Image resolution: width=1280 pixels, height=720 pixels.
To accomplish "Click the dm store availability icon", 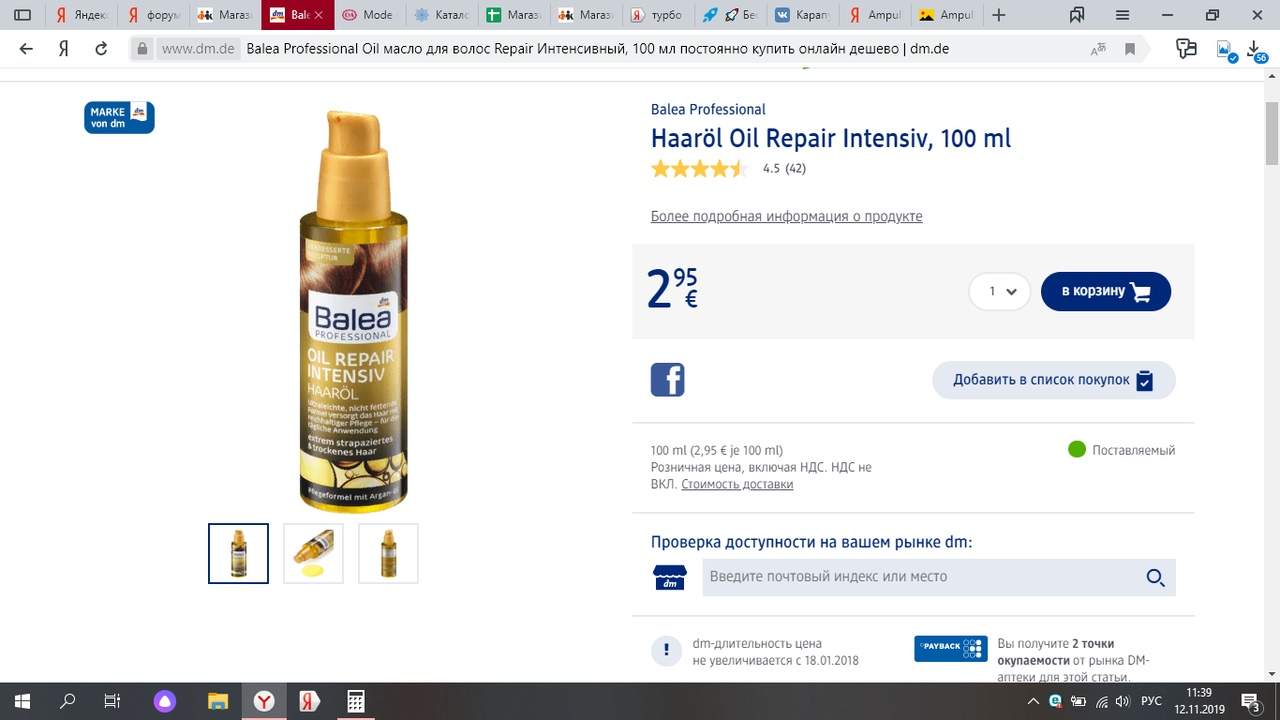I will (x=669, y=577).
